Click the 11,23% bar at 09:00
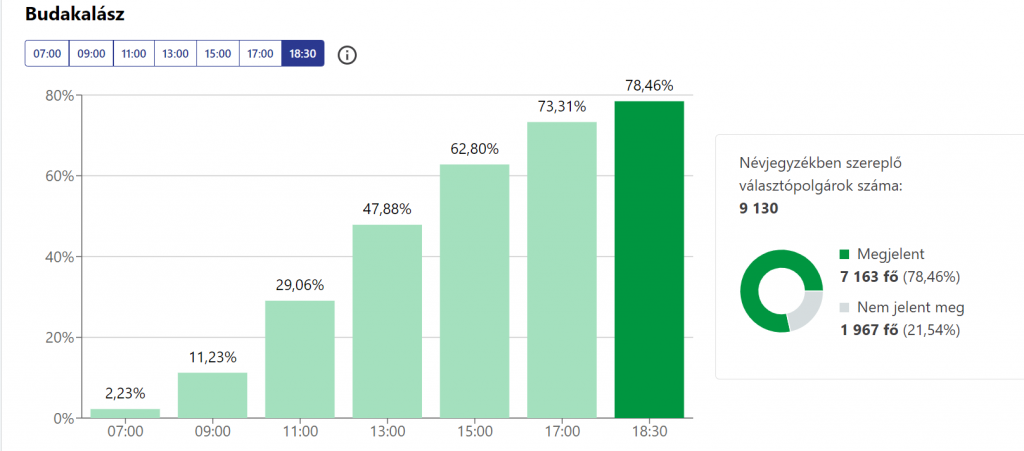This screenshot has height=451, width=1024. coord(213,395)
